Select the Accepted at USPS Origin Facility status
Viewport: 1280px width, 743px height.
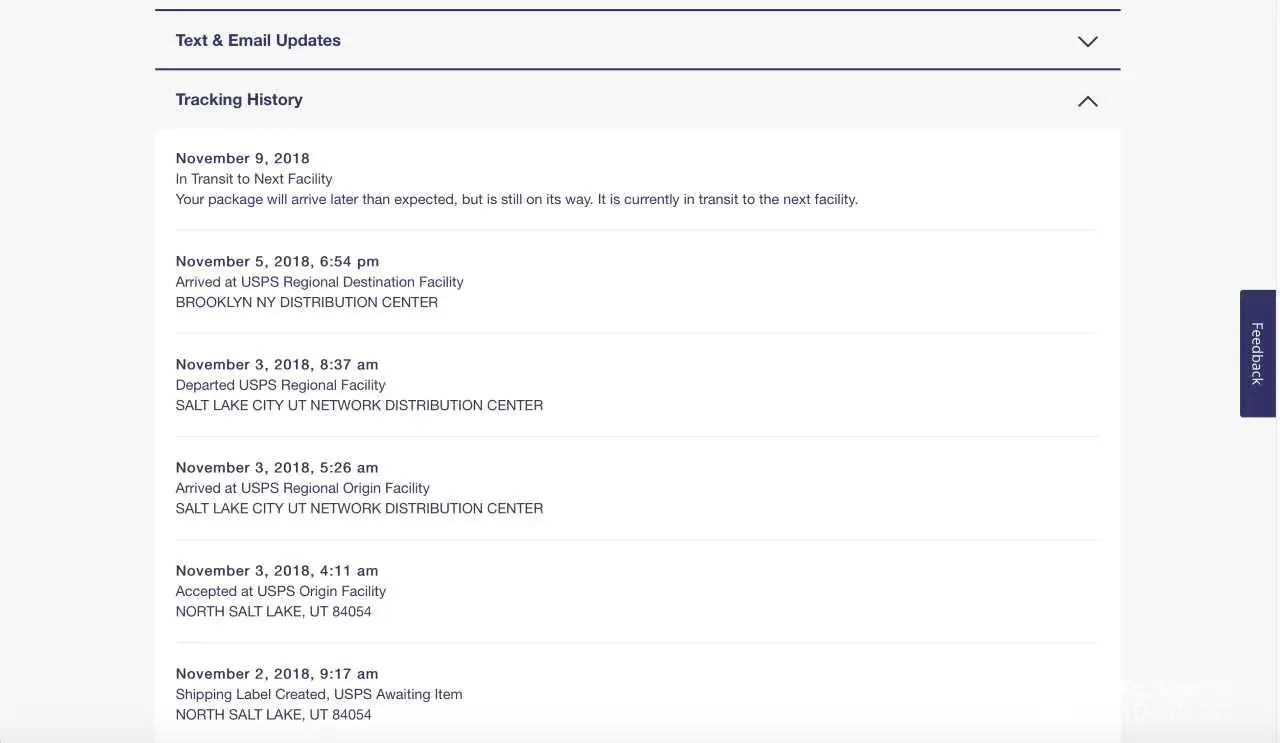(280, 591)
